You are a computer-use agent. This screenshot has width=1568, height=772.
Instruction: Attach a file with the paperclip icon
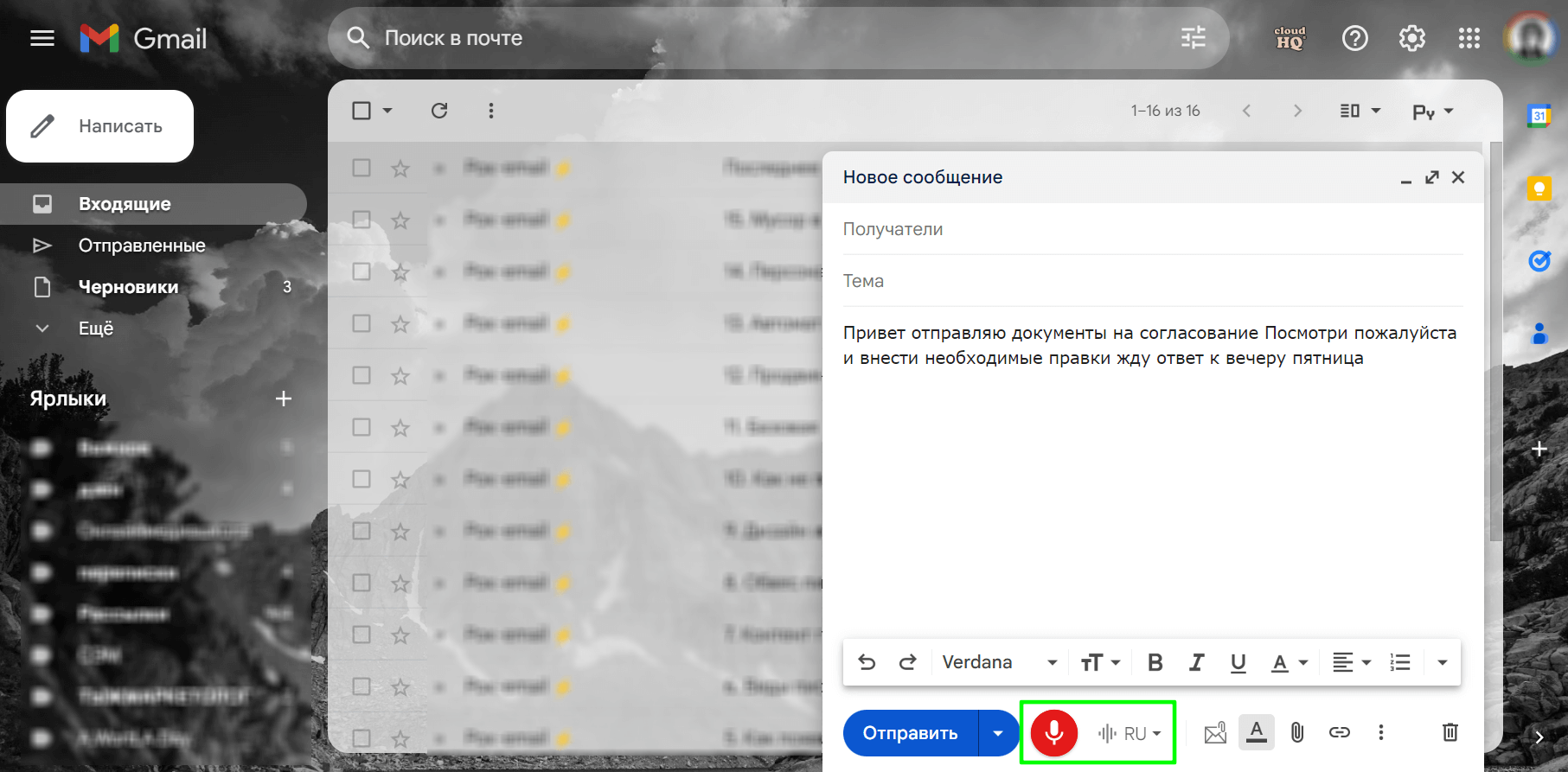click(x=1297, y=733)
